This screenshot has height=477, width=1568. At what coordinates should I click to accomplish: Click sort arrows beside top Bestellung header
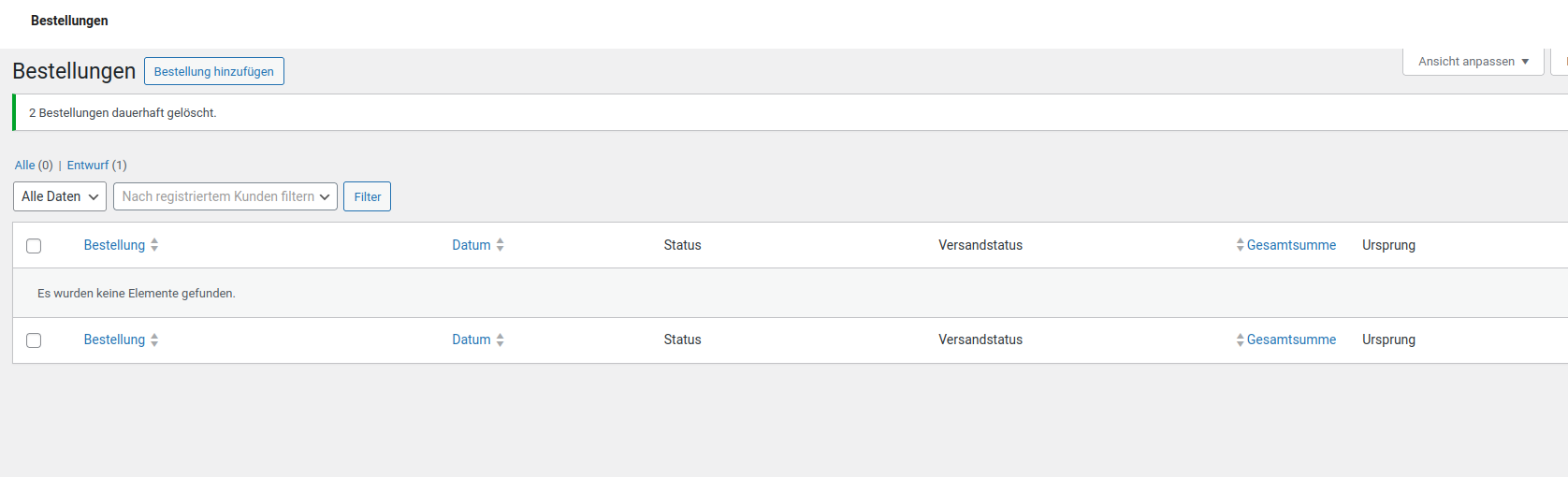pos(154,245)
